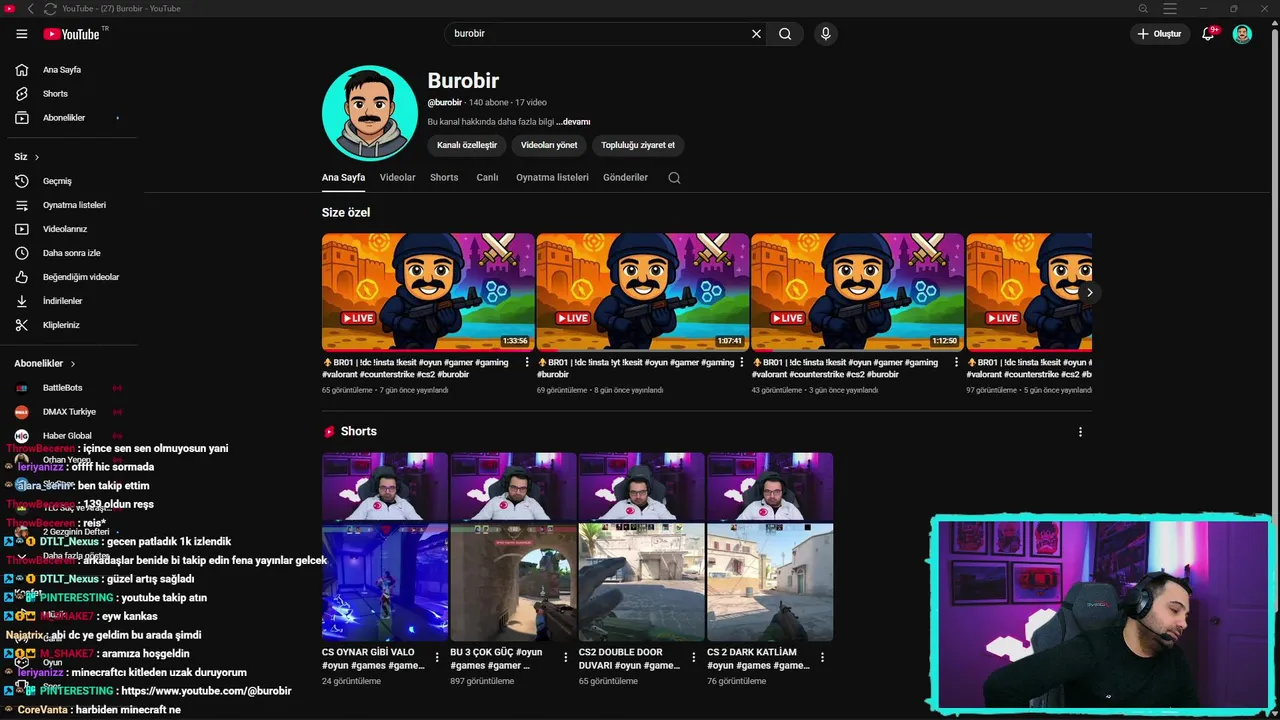The height and width of the screenshot is (720, 1280).
Task: Open the Oluştur create button
Action: 1160,34
